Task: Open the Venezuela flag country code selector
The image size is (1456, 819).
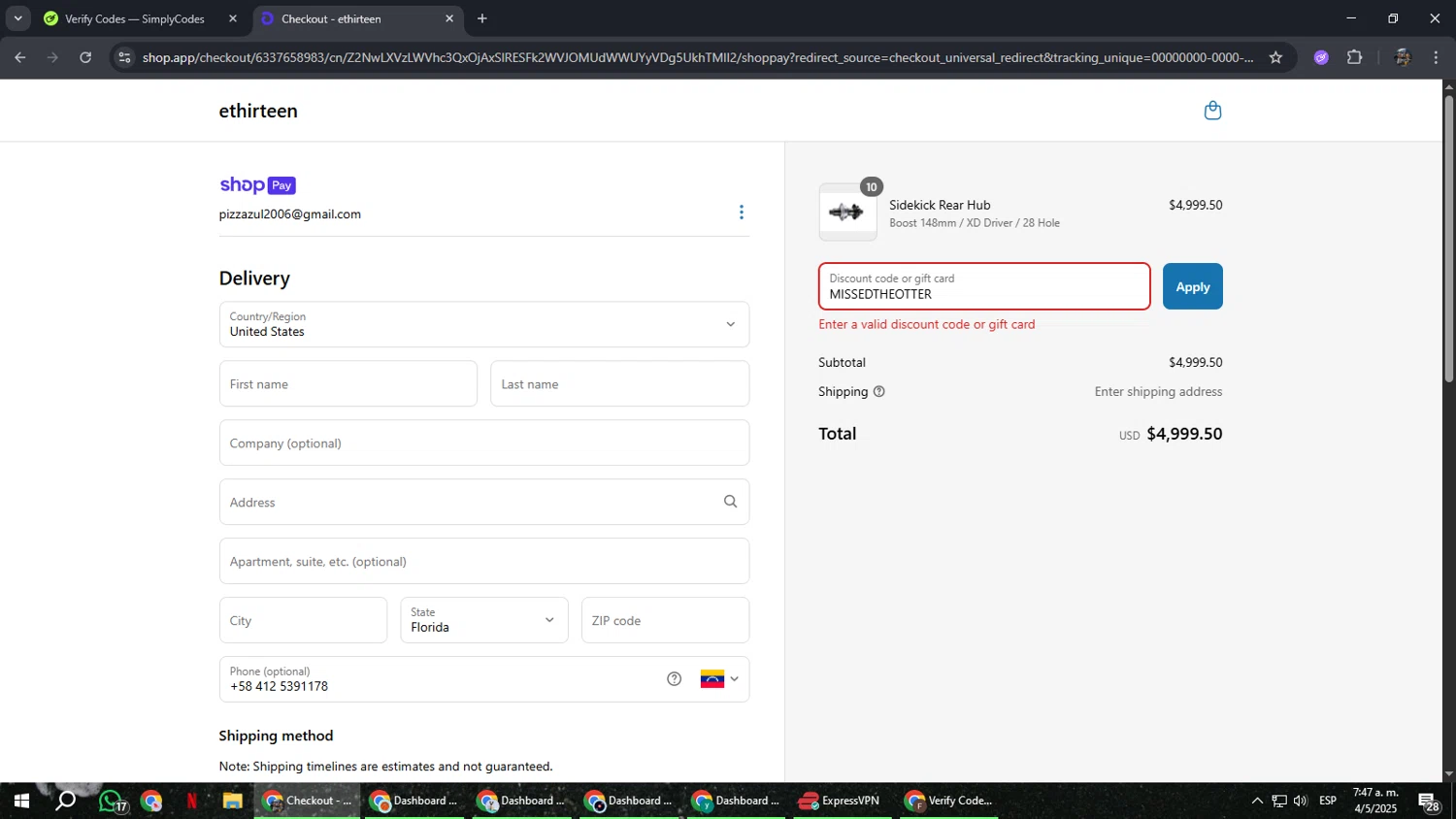Action: [719, 679]
